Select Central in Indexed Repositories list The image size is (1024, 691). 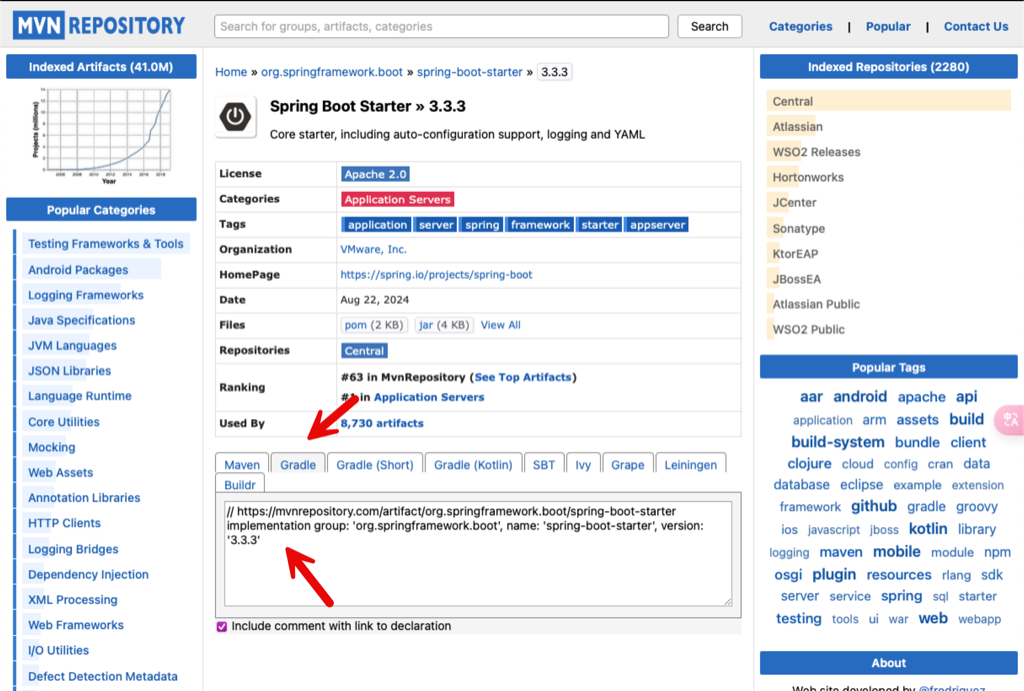[888, 101]
